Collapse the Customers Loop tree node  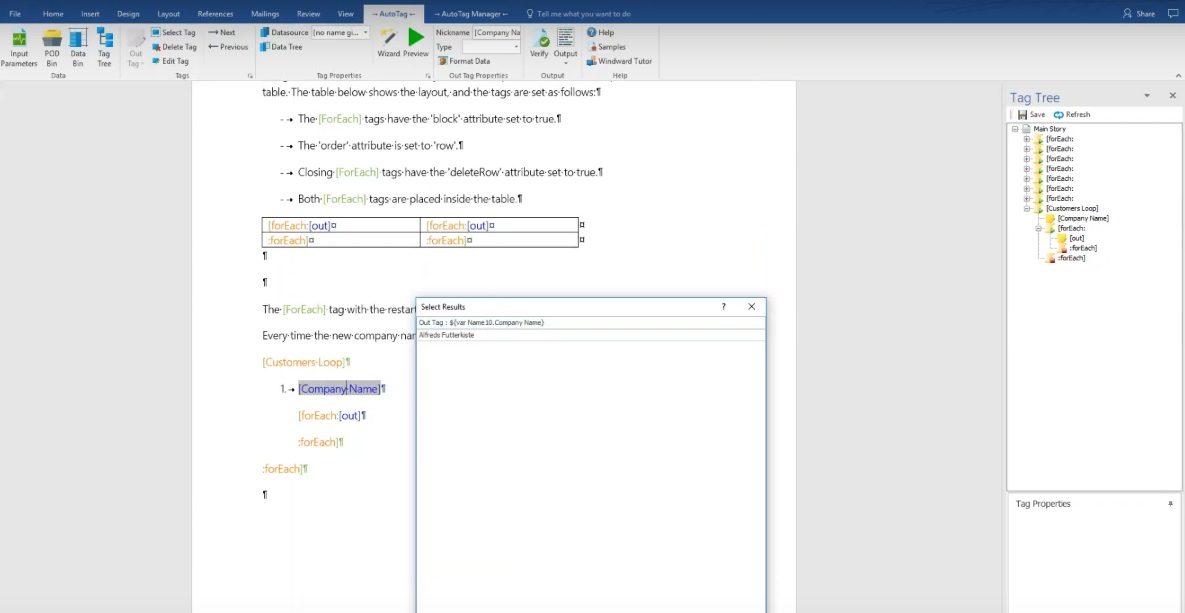[x=1027, y=208]
